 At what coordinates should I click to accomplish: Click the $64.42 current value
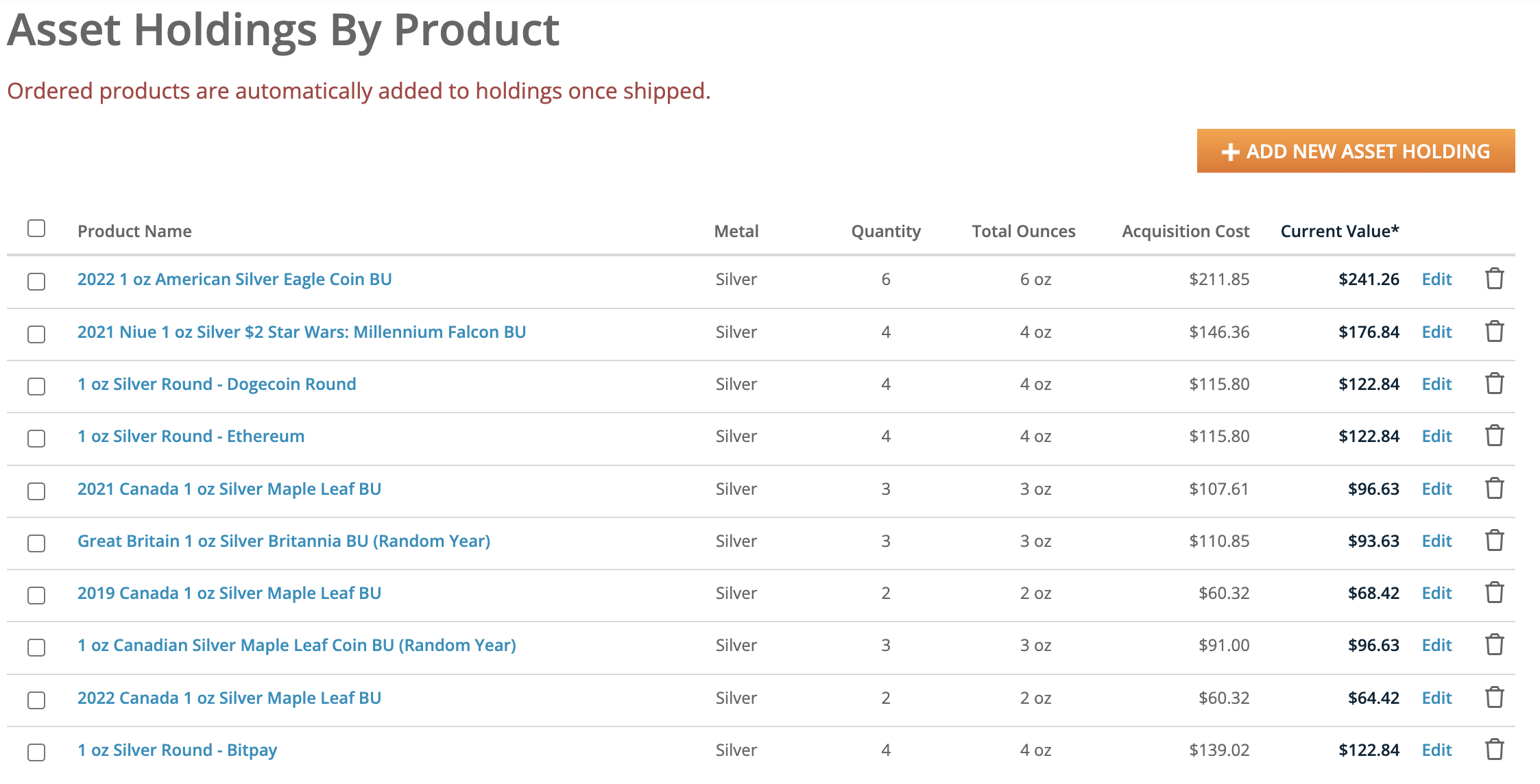[x=1373, y=698]
